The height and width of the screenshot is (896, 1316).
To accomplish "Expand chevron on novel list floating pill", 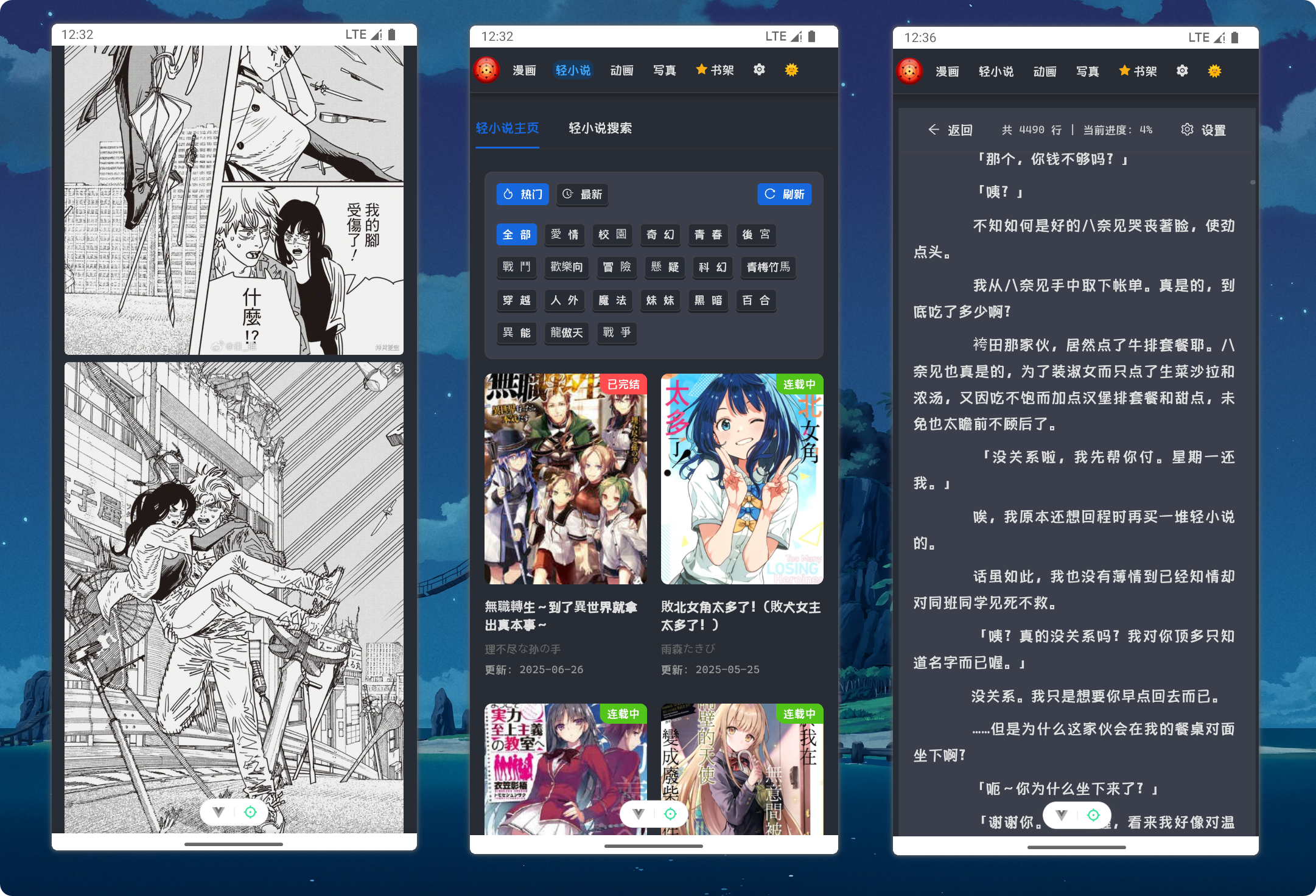I will (x=639, y=814).
